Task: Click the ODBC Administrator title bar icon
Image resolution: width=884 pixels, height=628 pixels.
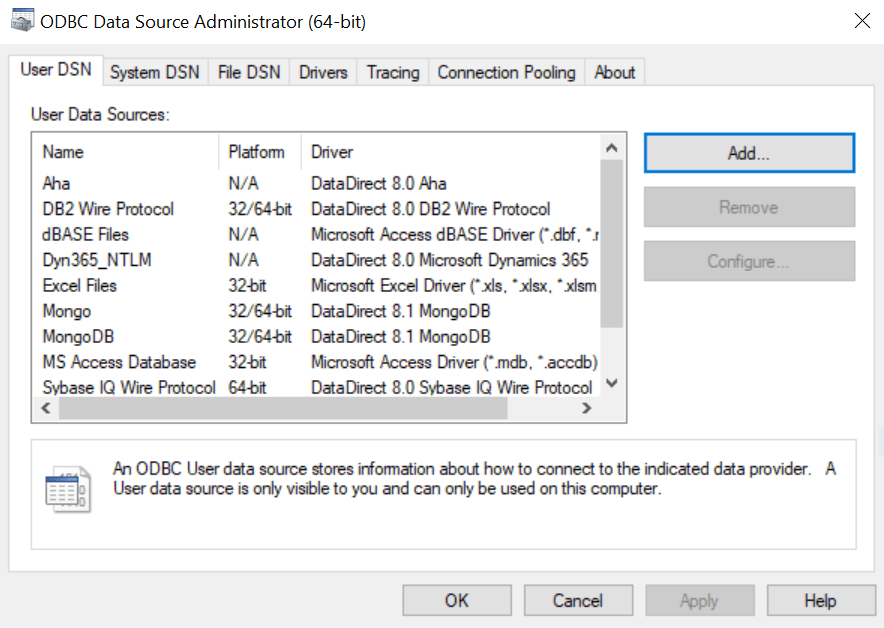Action: (x=19, y=20)
